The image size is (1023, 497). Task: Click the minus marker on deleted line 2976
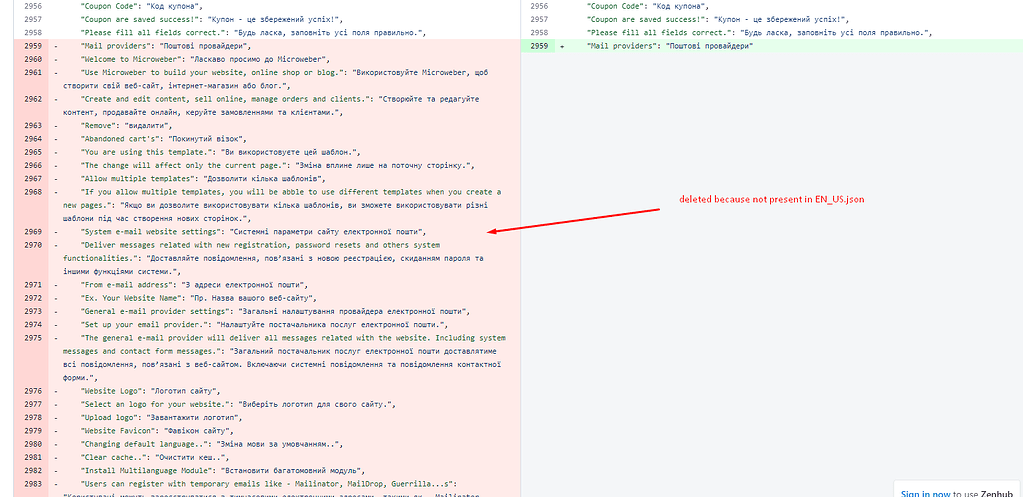[x=56, y=390]
